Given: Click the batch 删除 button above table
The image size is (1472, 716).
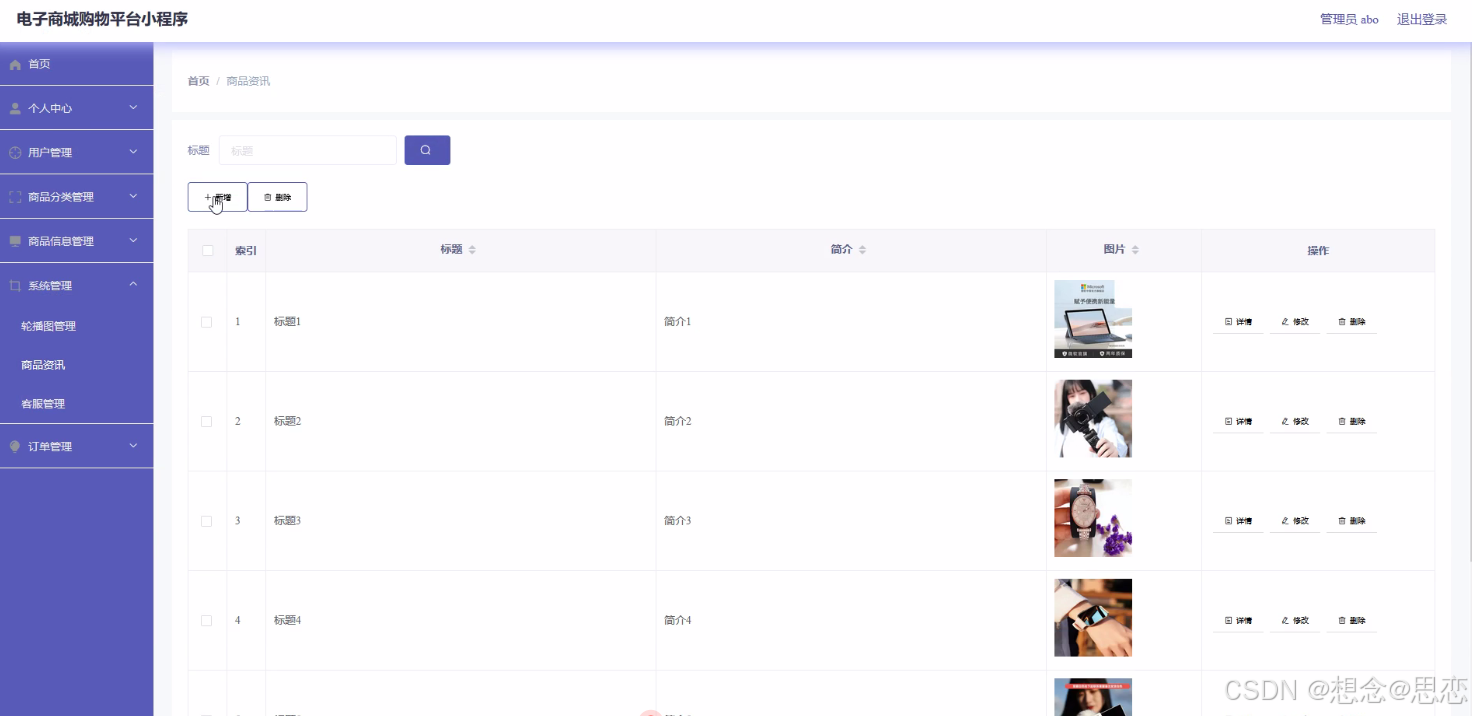Looking at the screenshot, I should (277, 197).
